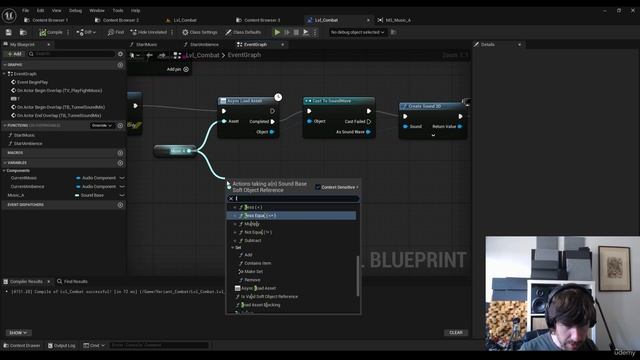Screen dimensions: 640x360
Task: Open the Diff dropdown in the toolbar
Action: [x=86, y=32]
